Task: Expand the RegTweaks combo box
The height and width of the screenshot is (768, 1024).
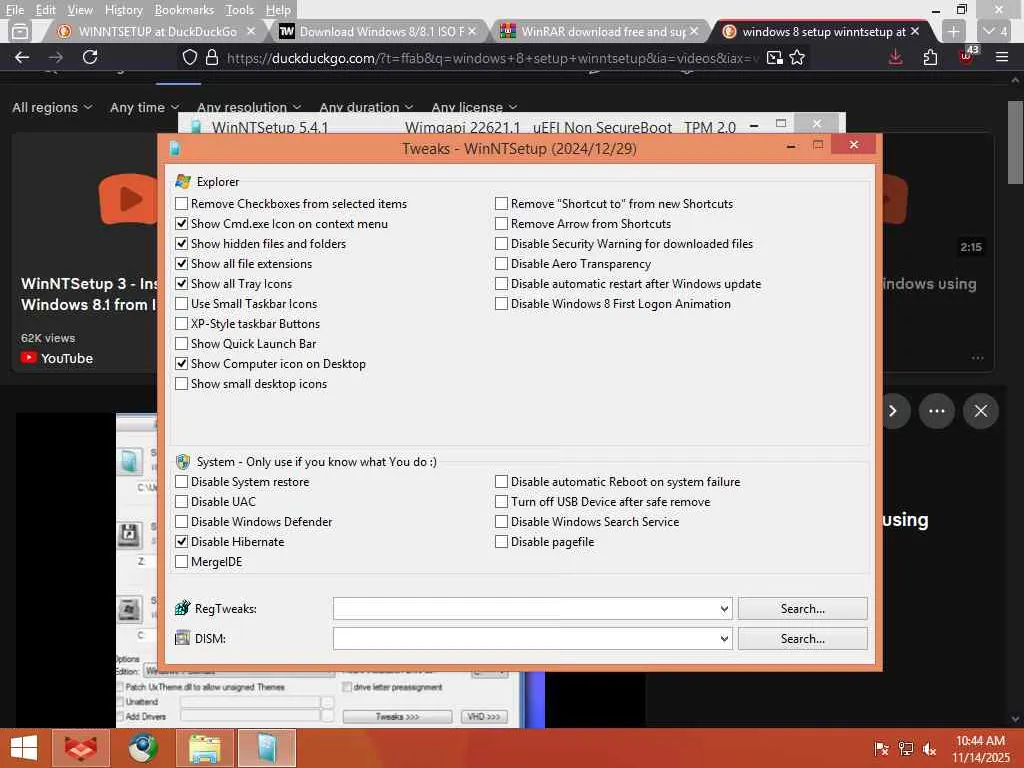Action: coord(724,609)
